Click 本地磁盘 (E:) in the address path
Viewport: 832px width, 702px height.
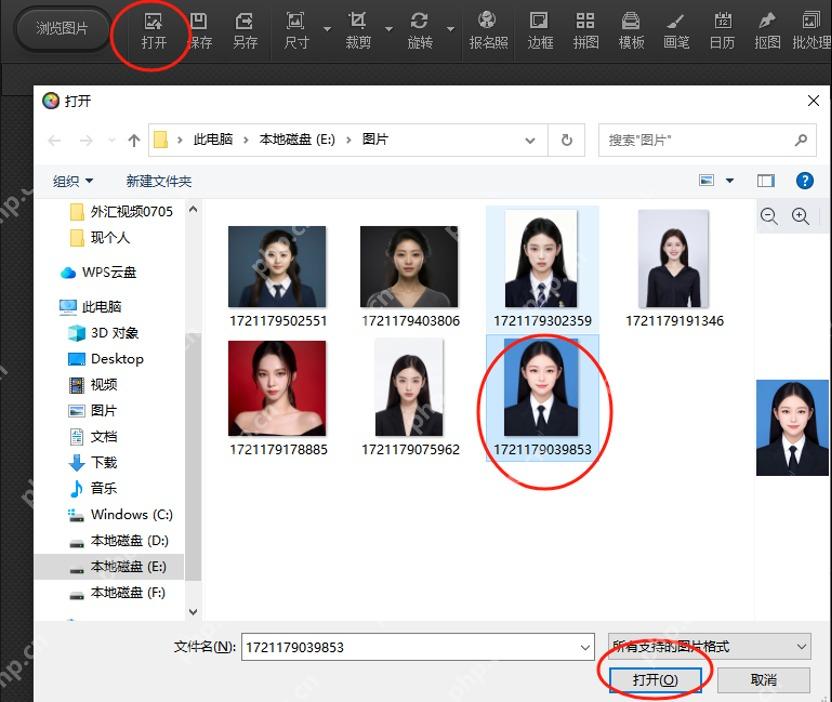297,140
